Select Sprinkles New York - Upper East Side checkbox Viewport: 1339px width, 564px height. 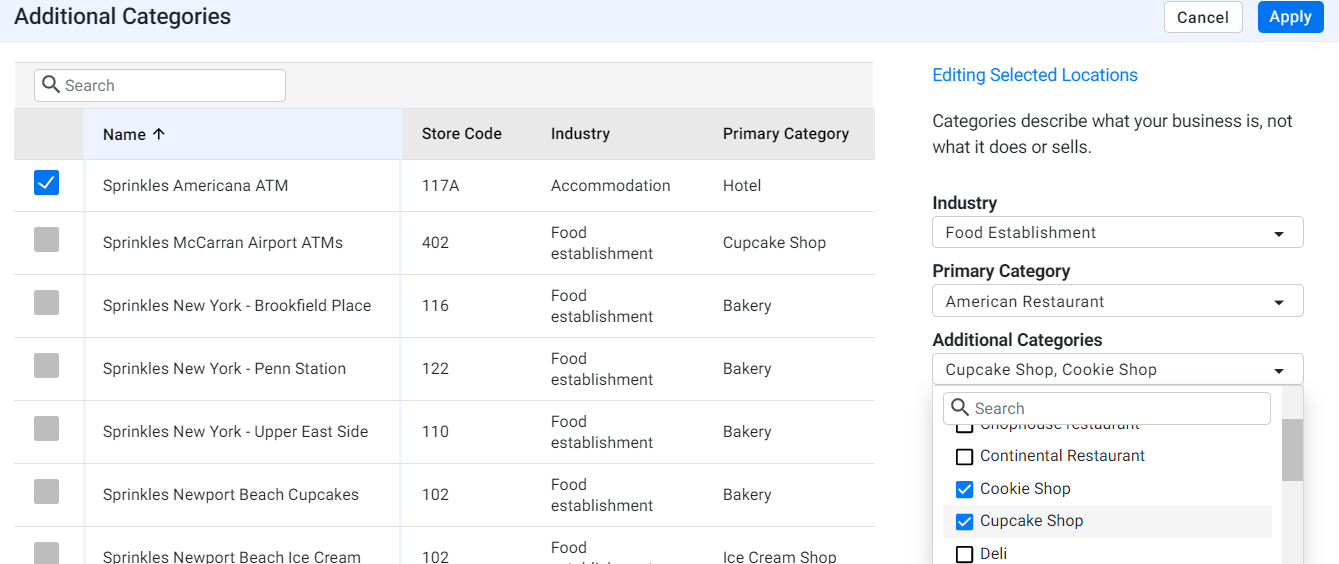point(46,428)
